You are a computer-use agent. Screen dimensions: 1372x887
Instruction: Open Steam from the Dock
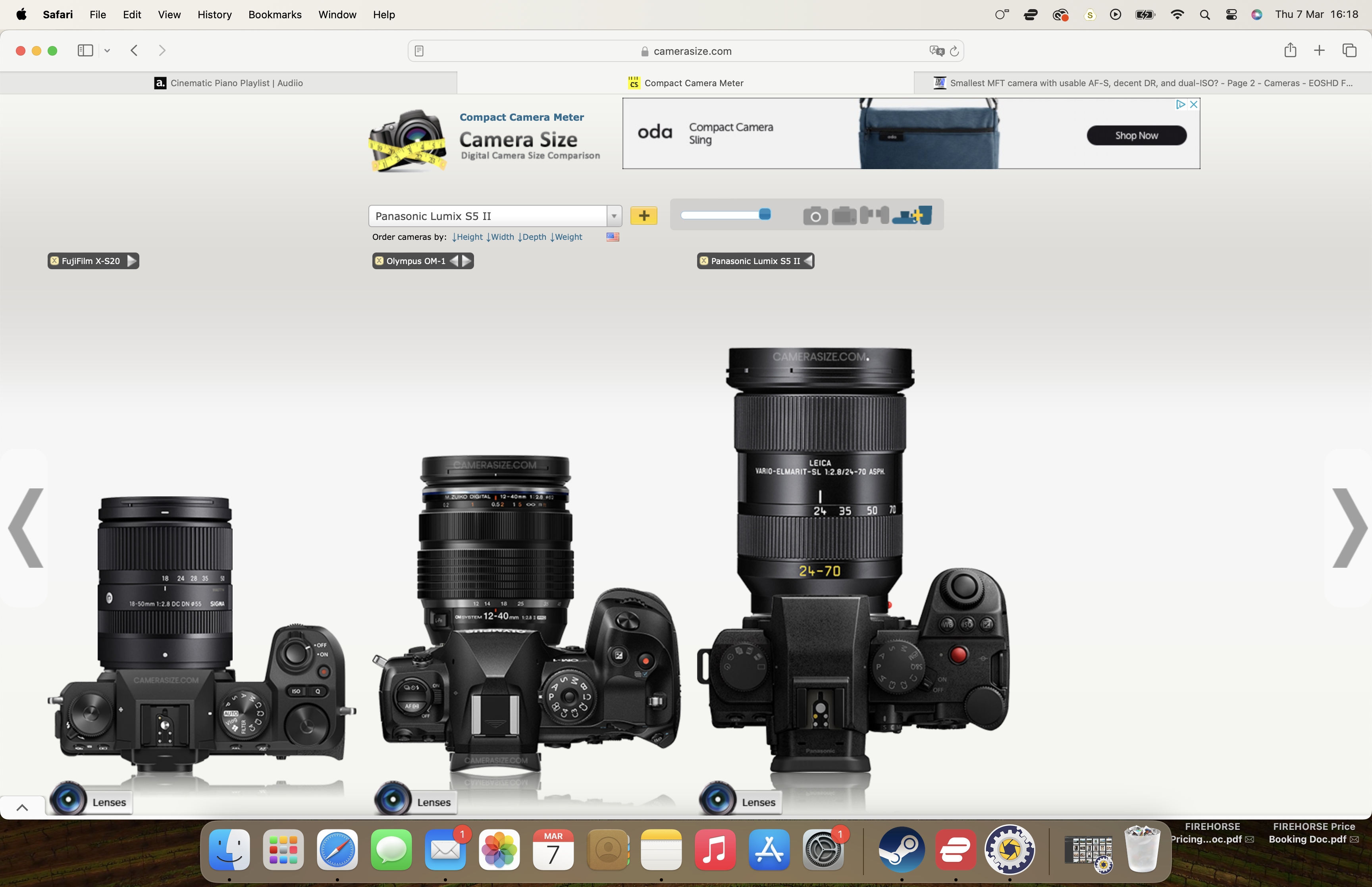[x=901, y=849]
